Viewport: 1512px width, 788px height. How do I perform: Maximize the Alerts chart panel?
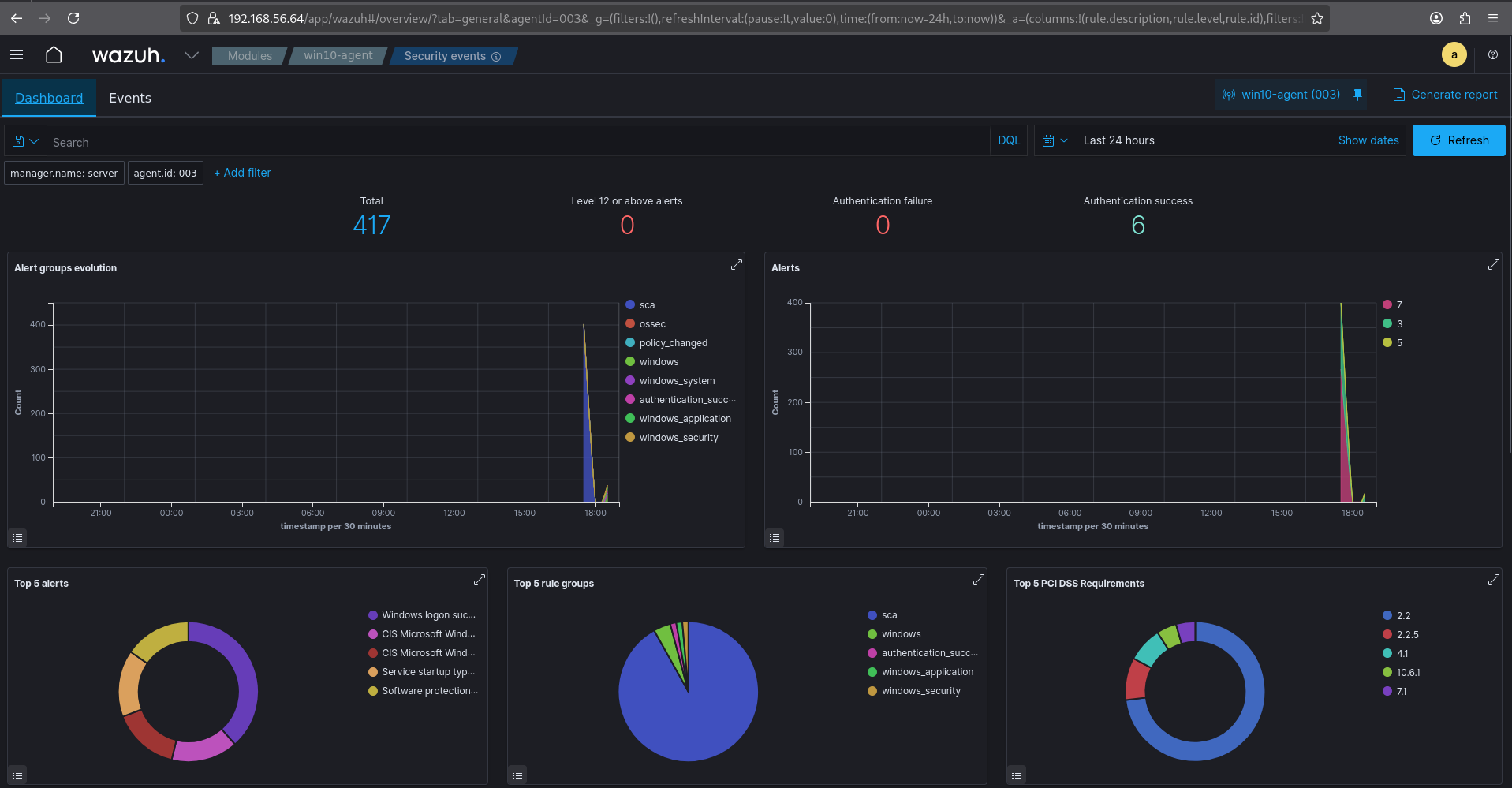(x=1493, y=265)
